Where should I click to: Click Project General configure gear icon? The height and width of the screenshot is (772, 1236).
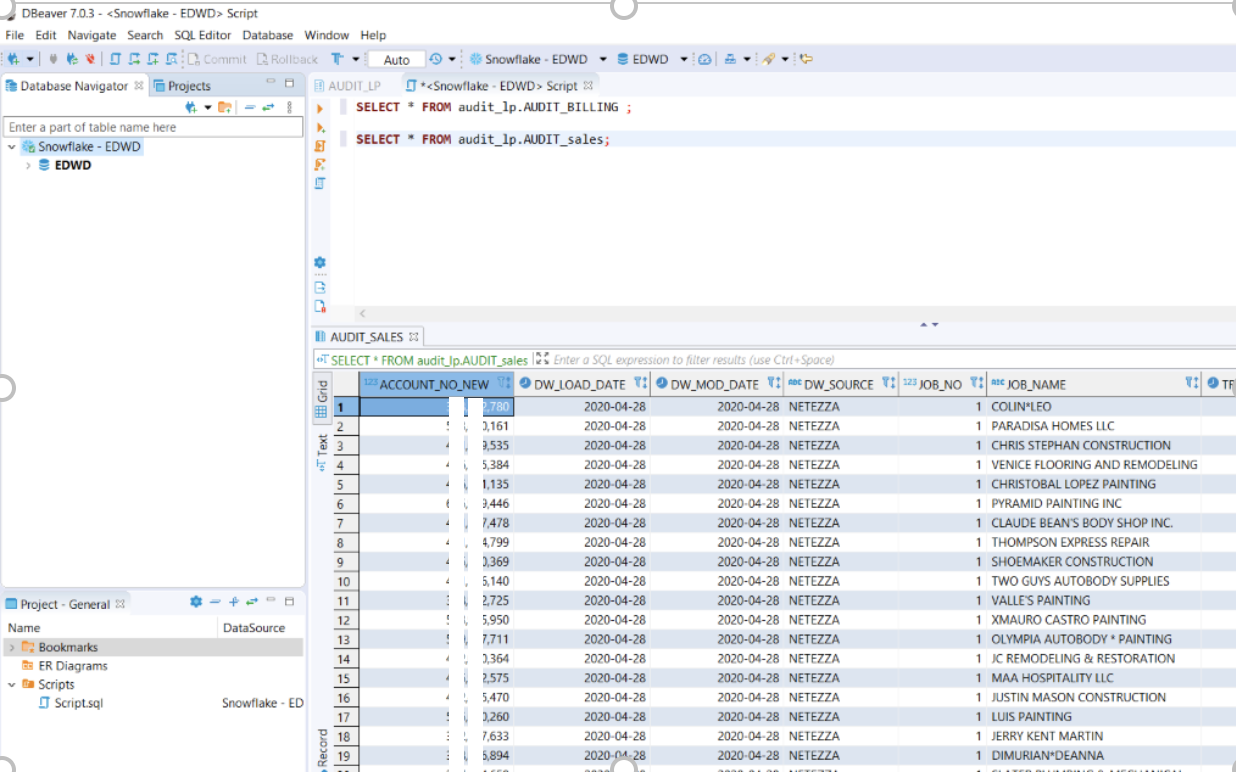[196, 602]
